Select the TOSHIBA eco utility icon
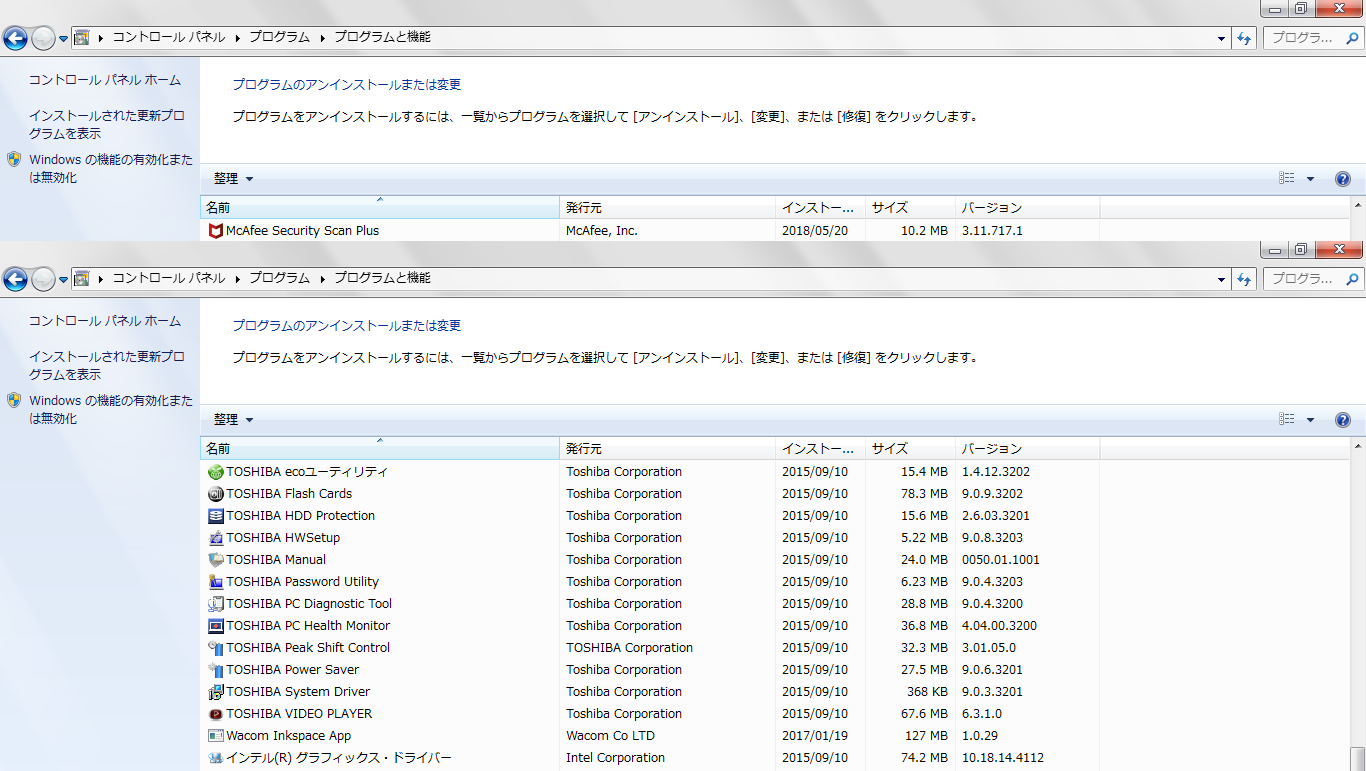Screen dimensions: 1366x771 215,472
